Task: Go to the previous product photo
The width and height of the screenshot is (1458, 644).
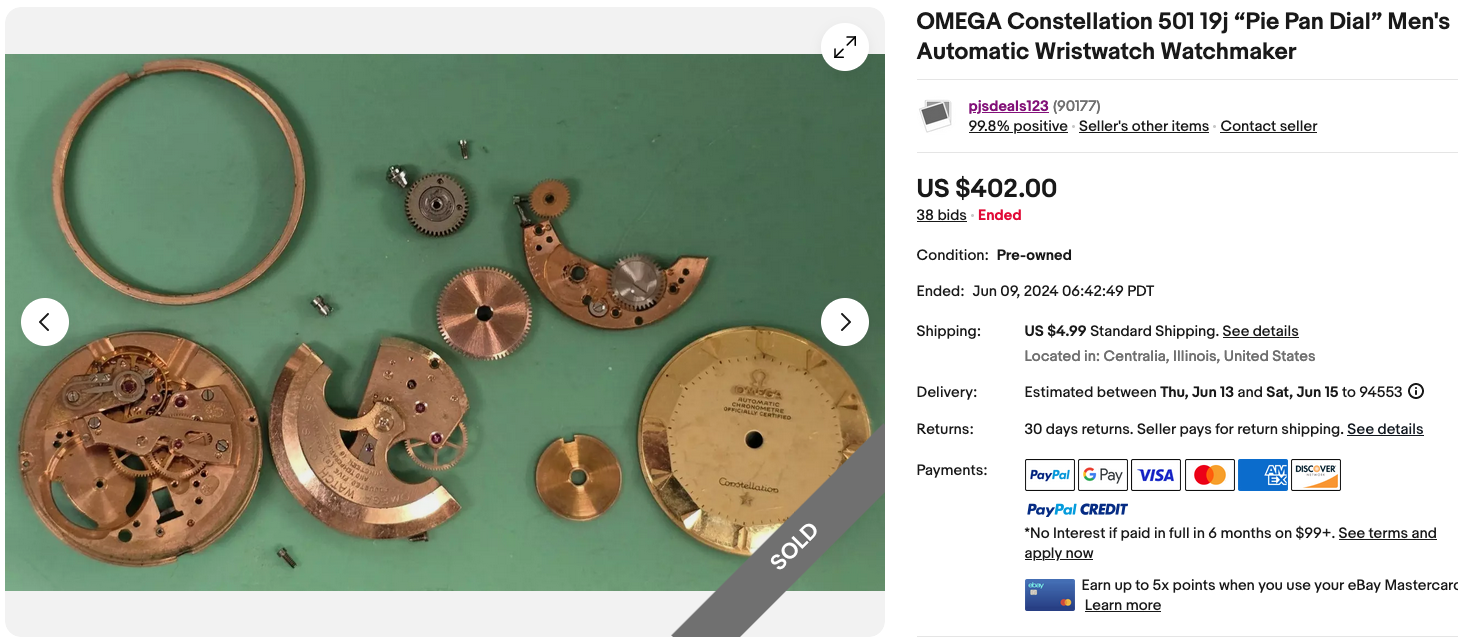Action: coord(45,322)
